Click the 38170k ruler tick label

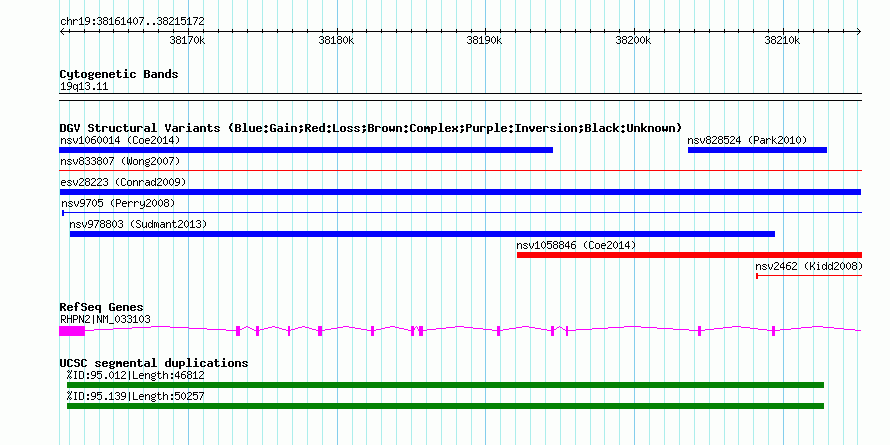click(187, 40)
